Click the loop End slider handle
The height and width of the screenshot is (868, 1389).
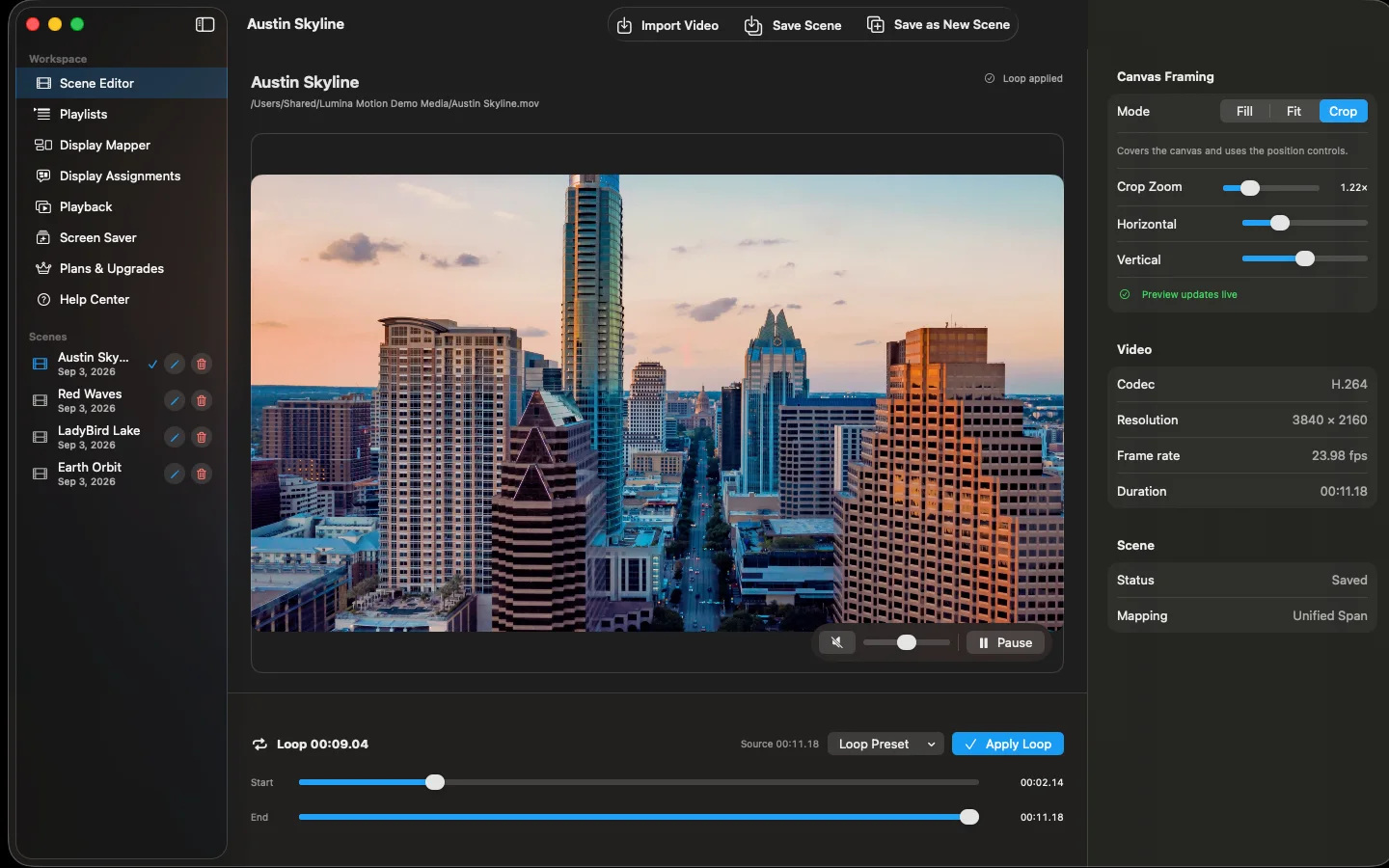click(x=969, y=817)
